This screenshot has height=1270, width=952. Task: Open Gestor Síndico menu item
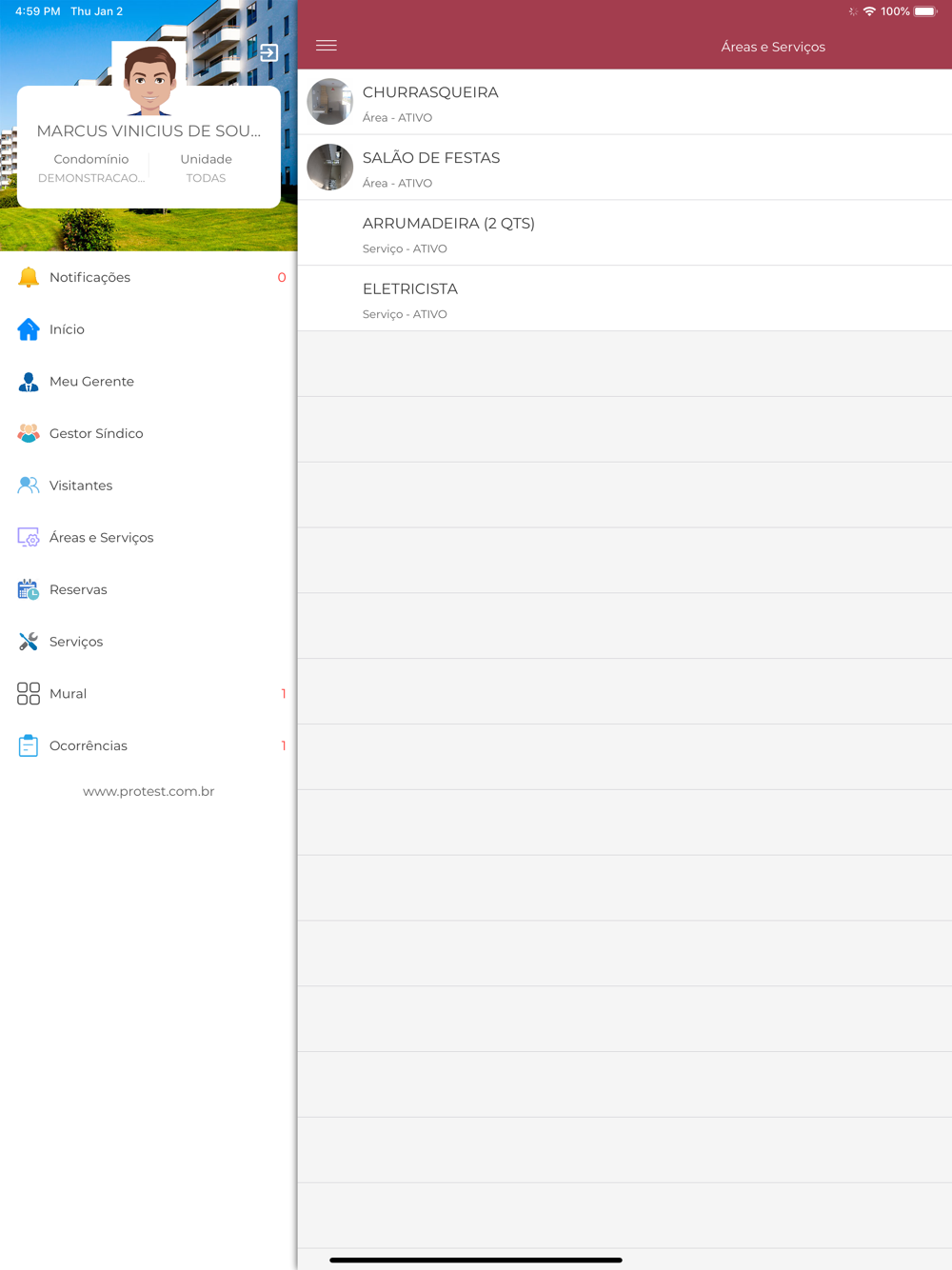coord(149,433)
